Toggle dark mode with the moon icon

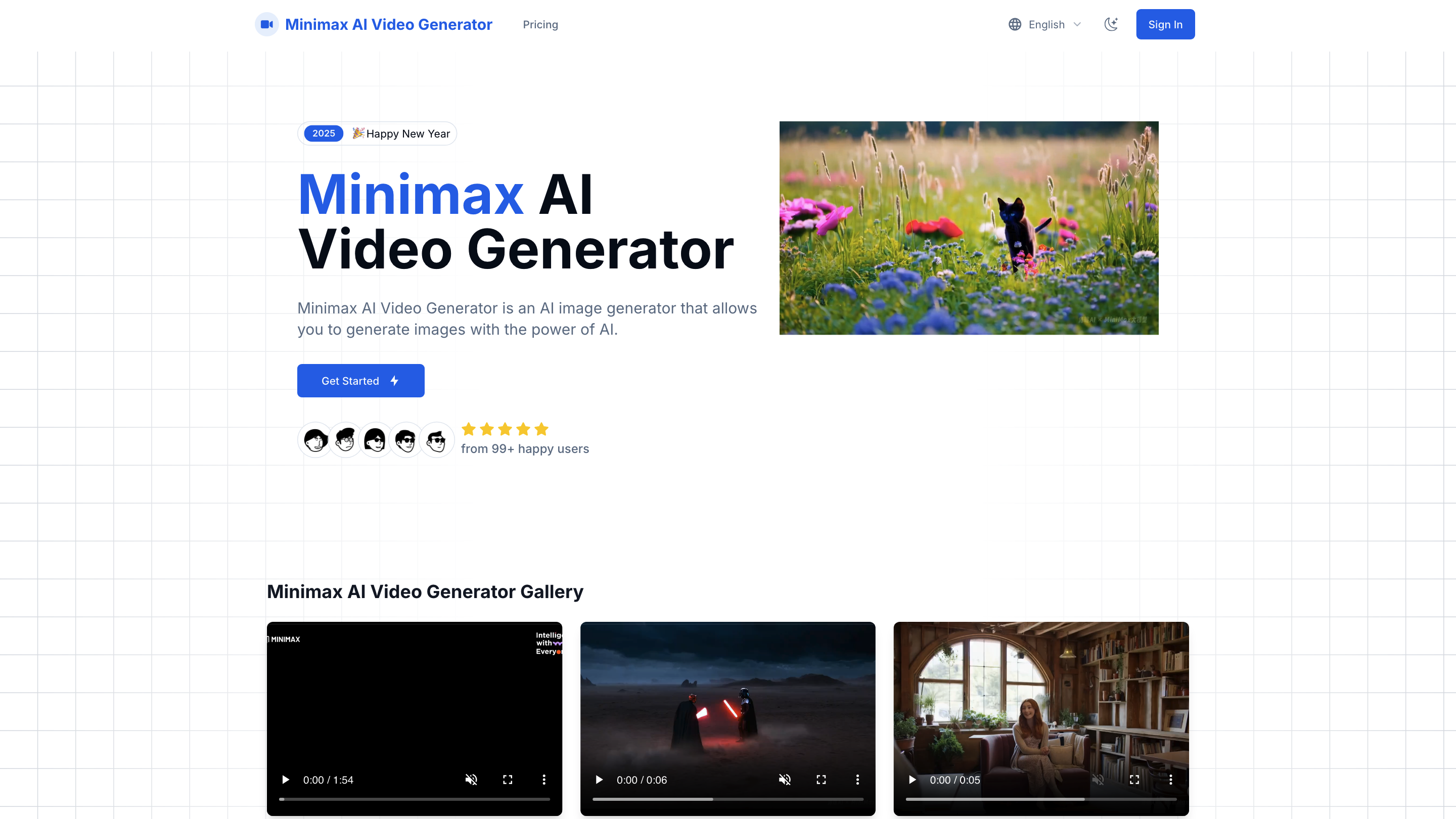click(1111, 24)
